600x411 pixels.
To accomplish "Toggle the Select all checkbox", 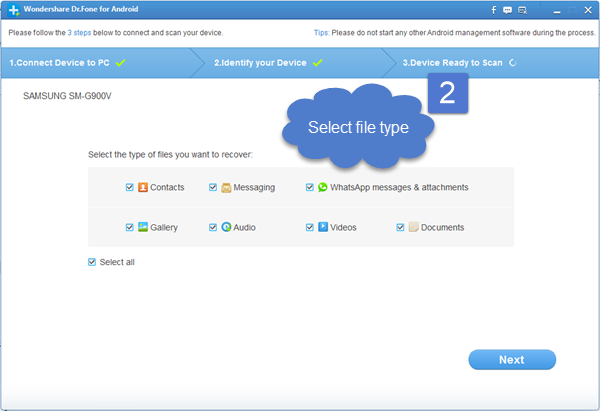I will point(92,262).
